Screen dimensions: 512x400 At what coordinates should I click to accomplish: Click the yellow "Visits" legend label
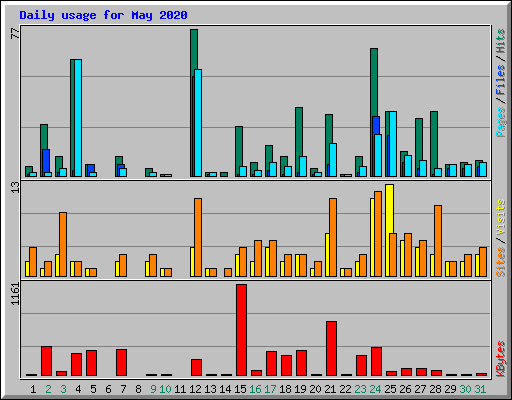coord(500,218)
